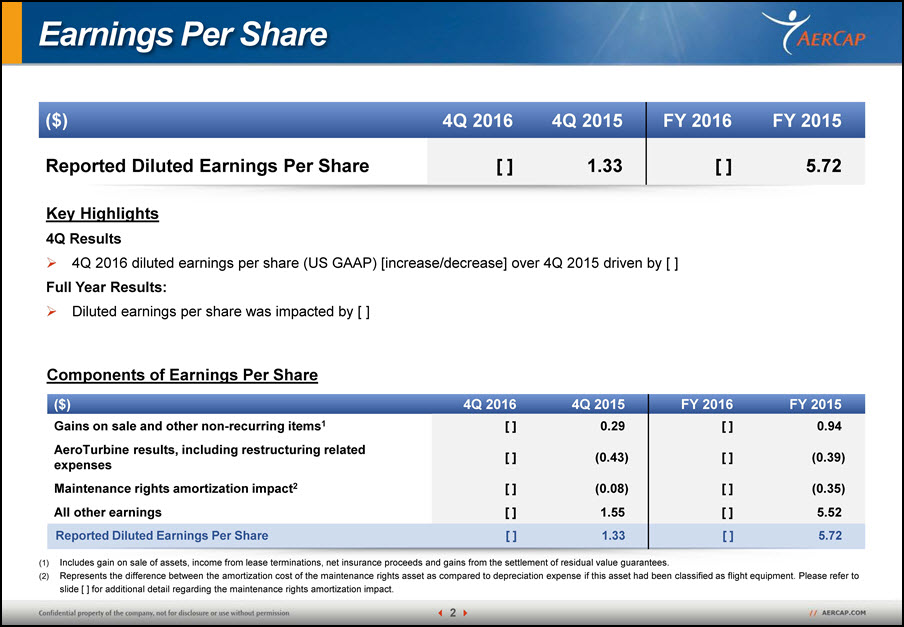
Task: Click 'Maintenance rights amortization impact' row label
Action: [x=176, y=489]
